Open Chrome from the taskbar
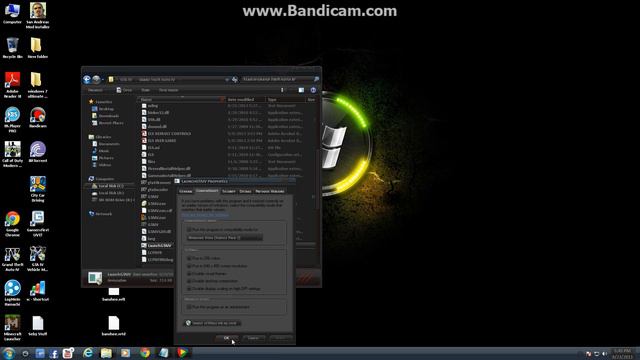The image size is (640, 360). tap(145, 353)
